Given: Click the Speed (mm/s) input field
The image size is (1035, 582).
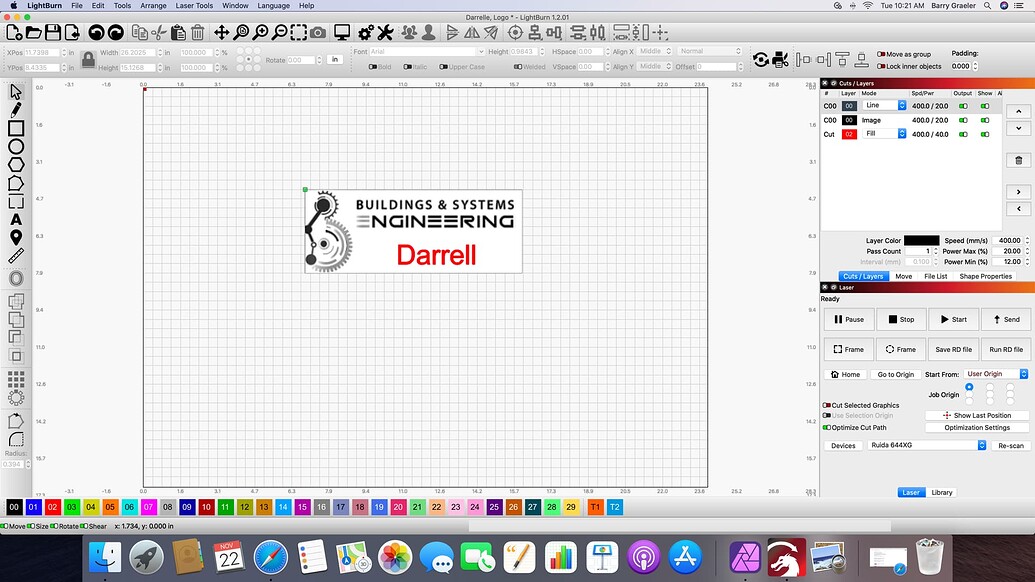Looking at the screenshot, I should 1007,240.
